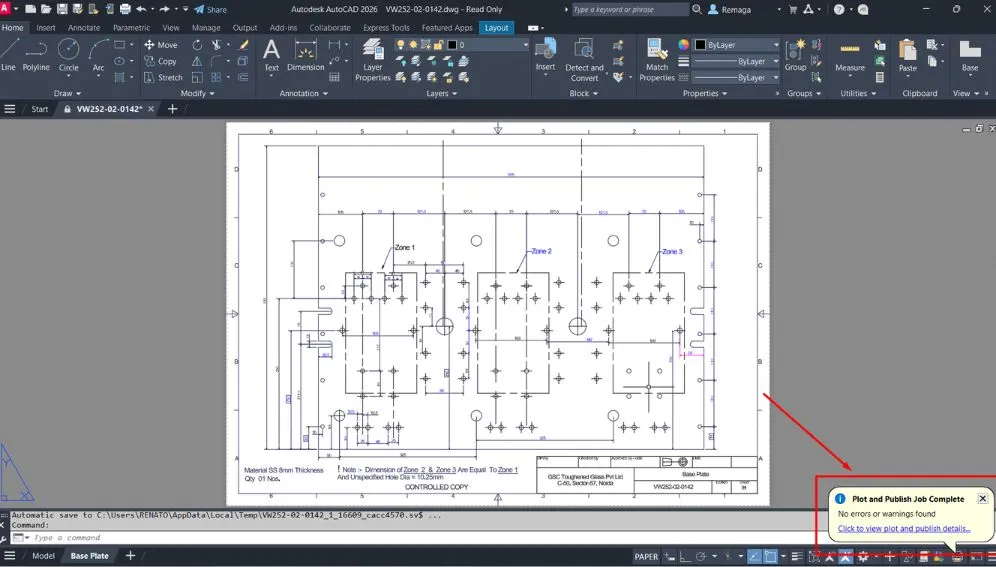This screenshot has height=567, width=996.
Task: Select the Circle tool
Action: click(68, 53)
